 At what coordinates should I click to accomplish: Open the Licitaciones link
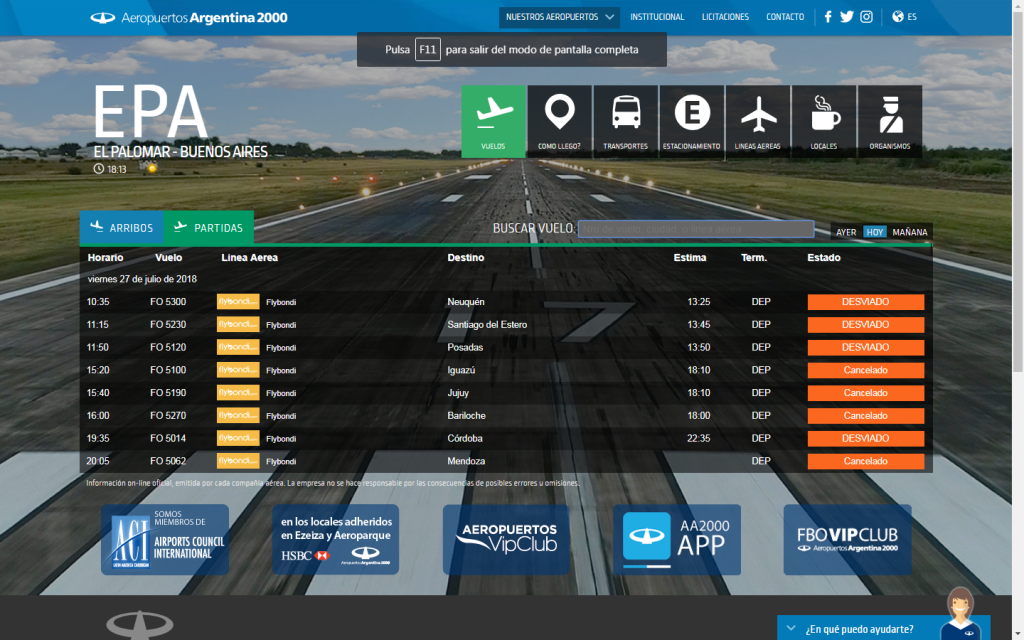725,17
